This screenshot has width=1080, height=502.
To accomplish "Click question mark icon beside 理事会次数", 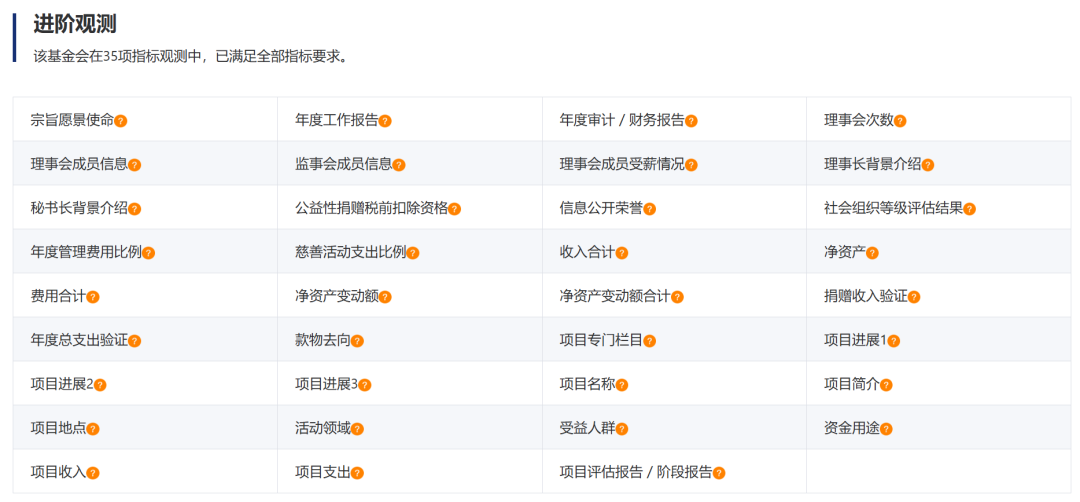I will click(x=900, y=121).
